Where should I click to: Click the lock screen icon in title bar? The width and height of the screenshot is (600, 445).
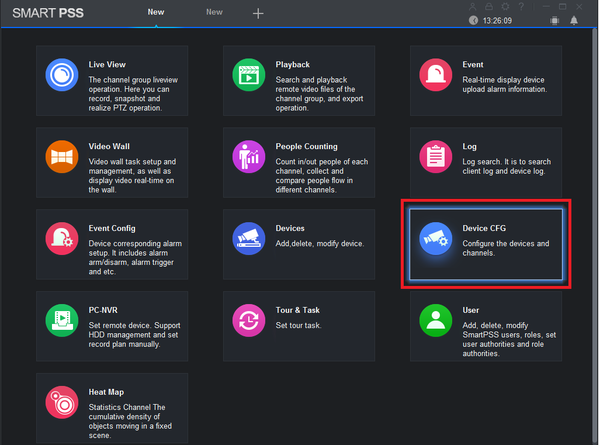pos(489,7)
